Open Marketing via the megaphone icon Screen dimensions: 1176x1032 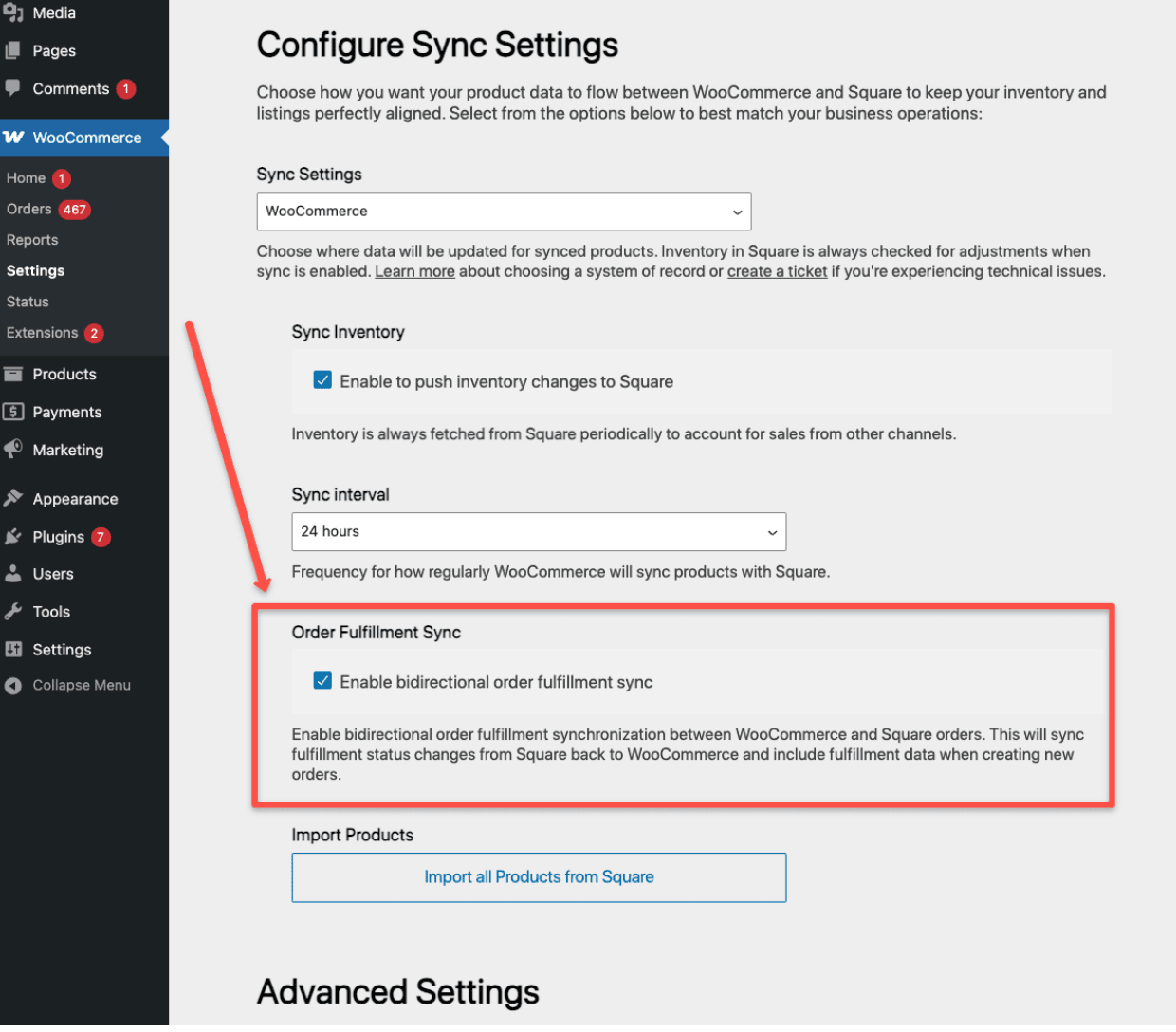click(15, 450)
